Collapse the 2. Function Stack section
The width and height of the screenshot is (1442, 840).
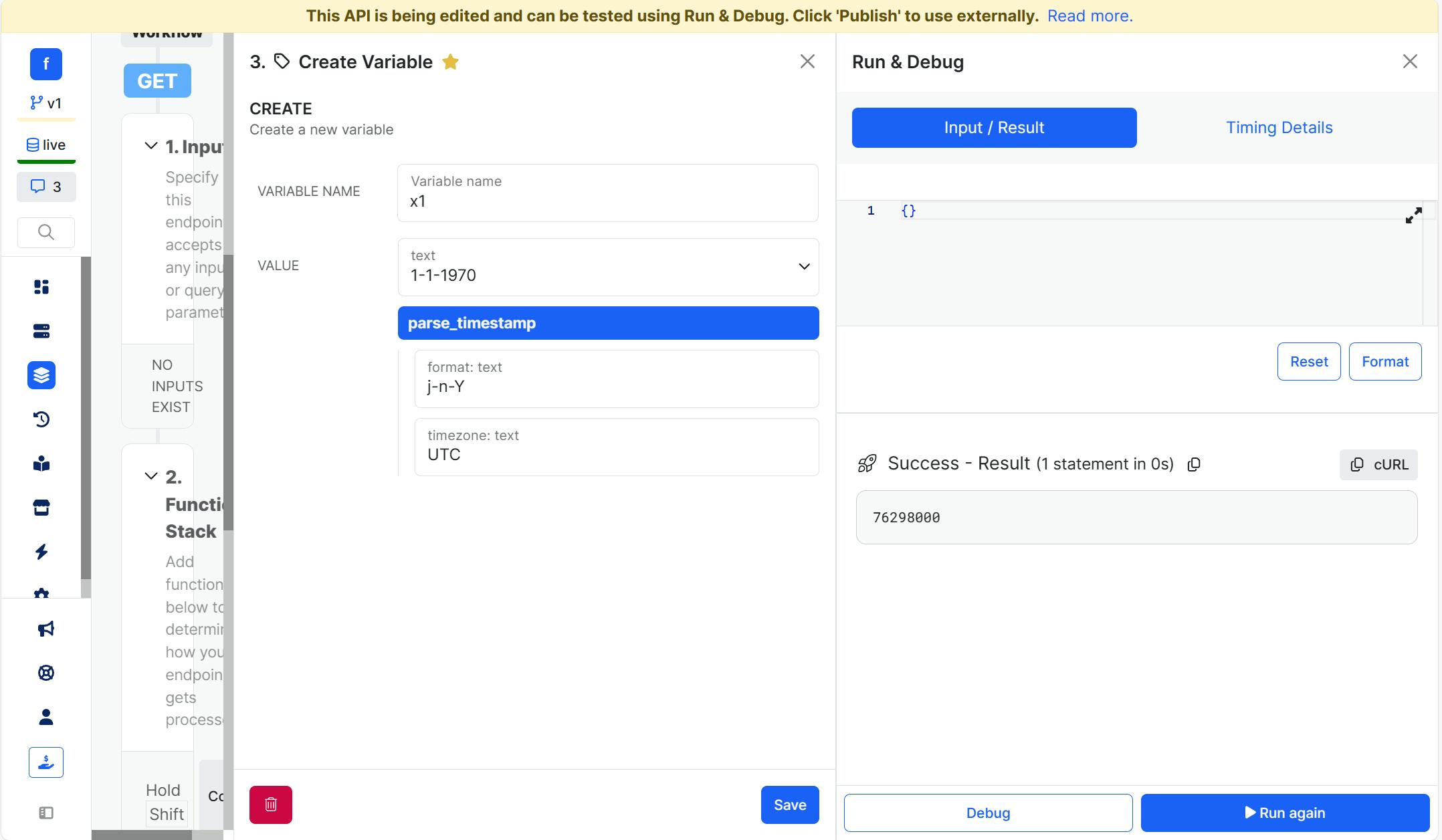coord(151,476)
